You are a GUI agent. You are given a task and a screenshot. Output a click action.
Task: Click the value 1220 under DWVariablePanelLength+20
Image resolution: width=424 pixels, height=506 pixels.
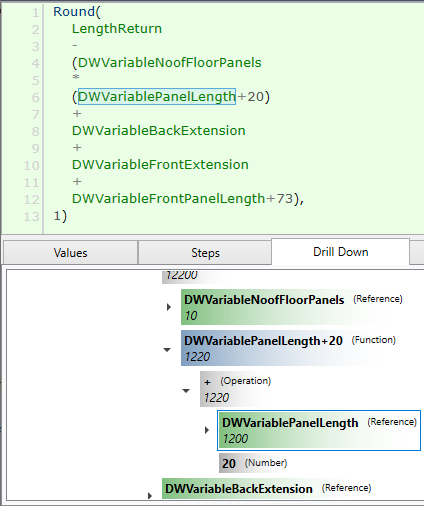click(x=197, y=357)
